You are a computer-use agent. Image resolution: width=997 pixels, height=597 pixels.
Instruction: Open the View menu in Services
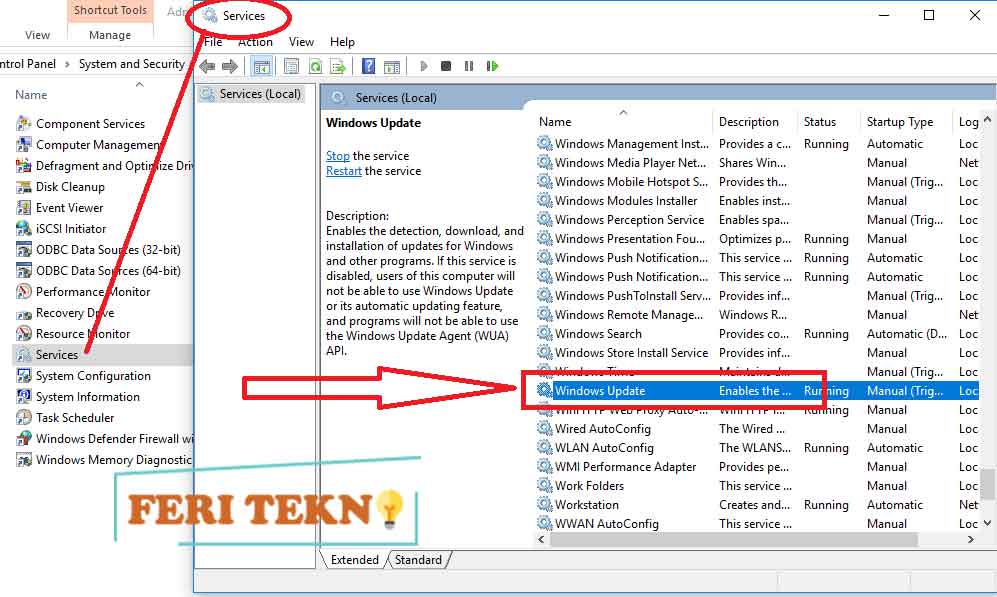click(301, 42)
